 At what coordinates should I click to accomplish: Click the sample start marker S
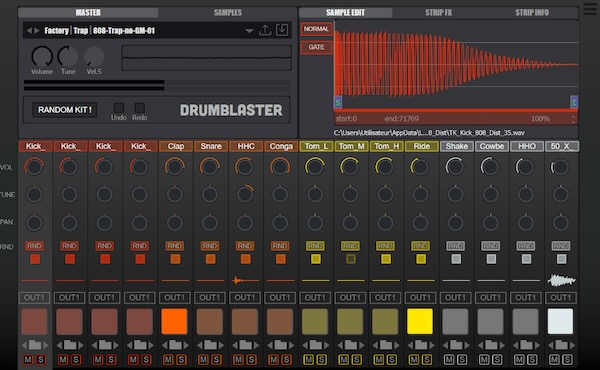(338, 102)
